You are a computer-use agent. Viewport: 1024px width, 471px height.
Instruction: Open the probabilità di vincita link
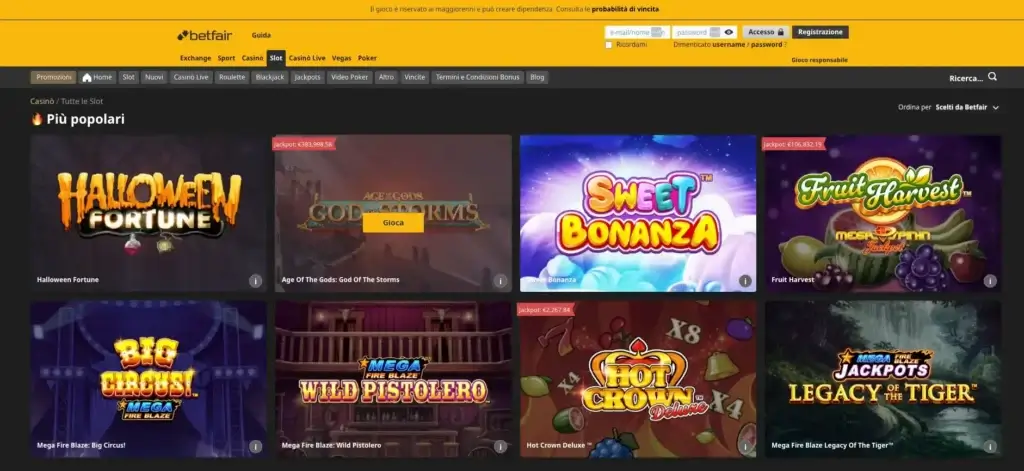626,9
